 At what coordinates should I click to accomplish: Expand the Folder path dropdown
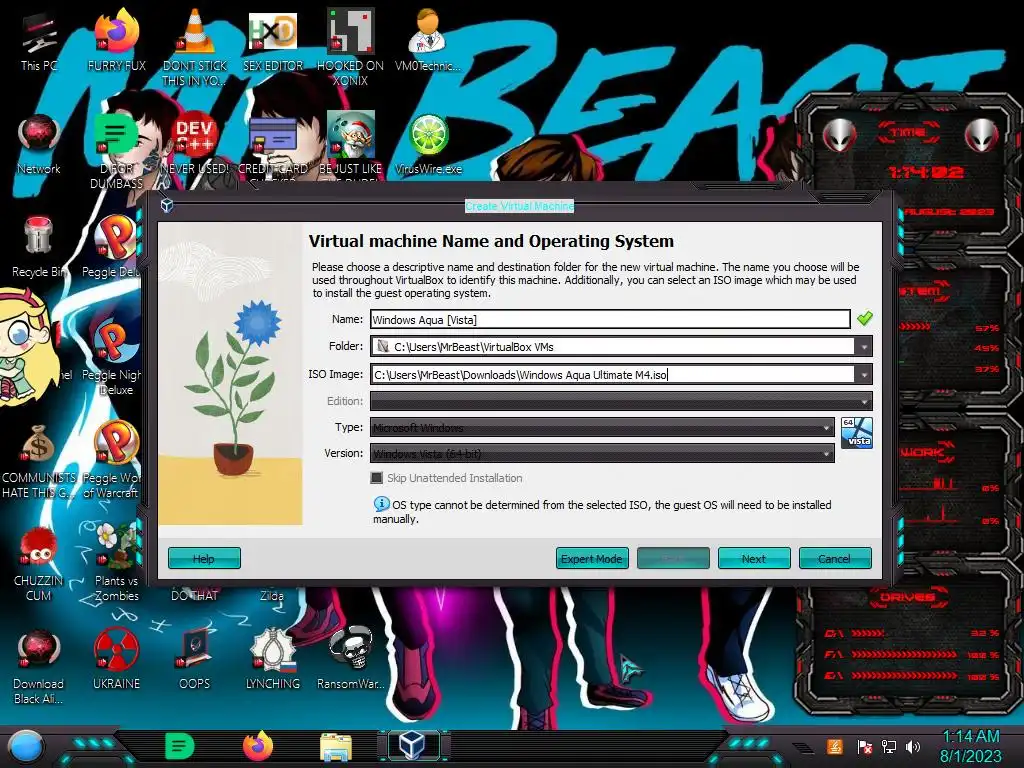tap(864, 347)
